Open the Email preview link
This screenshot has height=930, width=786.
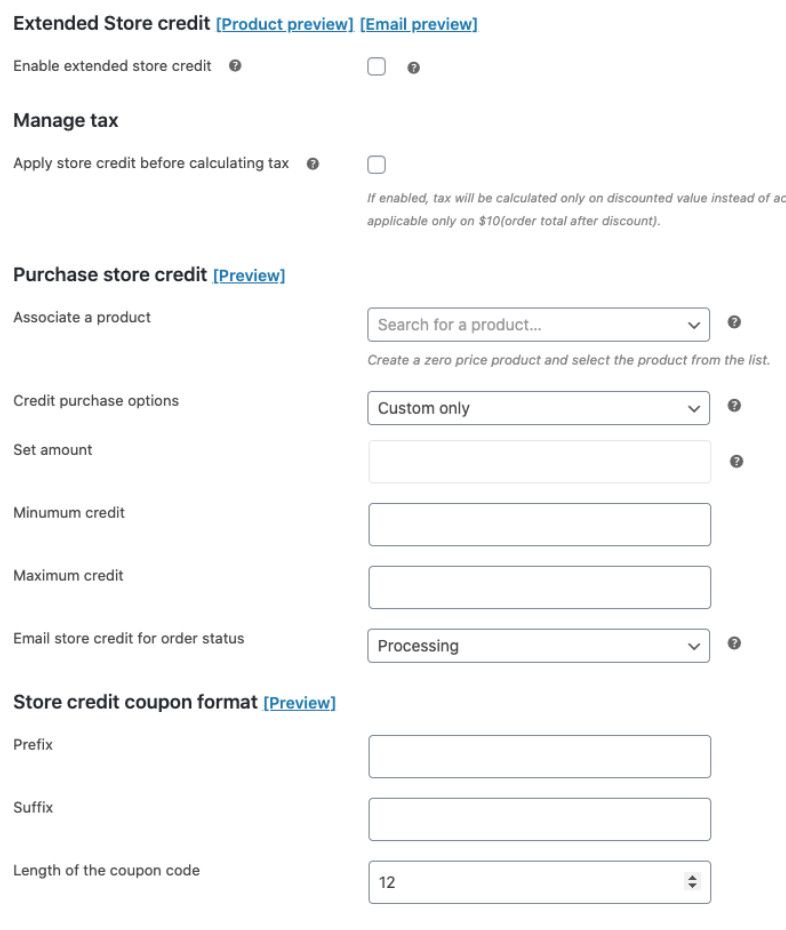[x=418, y=24]
